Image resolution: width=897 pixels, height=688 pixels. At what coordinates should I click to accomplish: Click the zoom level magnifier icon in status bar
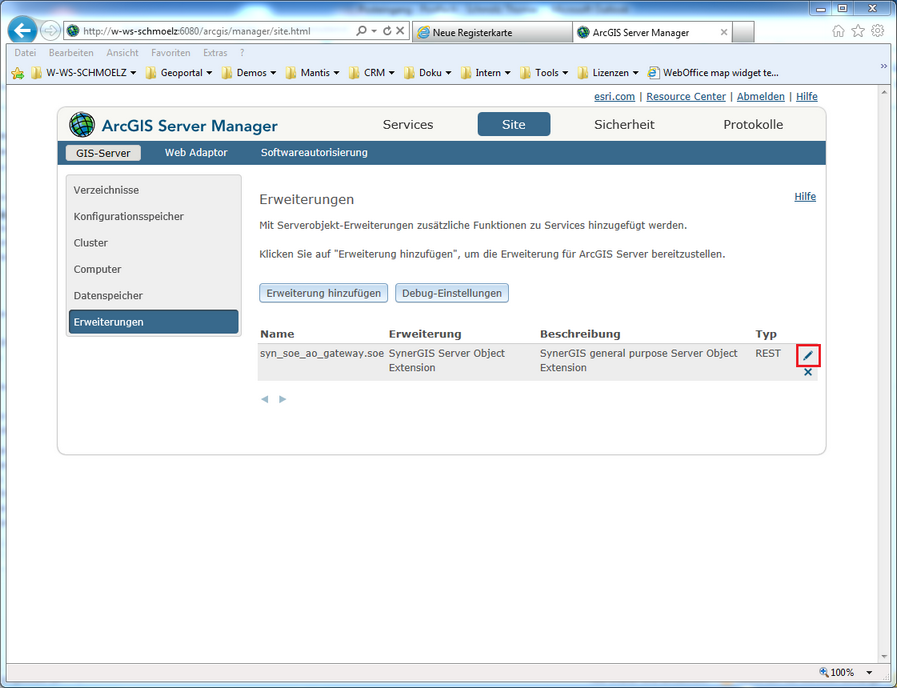823,672
